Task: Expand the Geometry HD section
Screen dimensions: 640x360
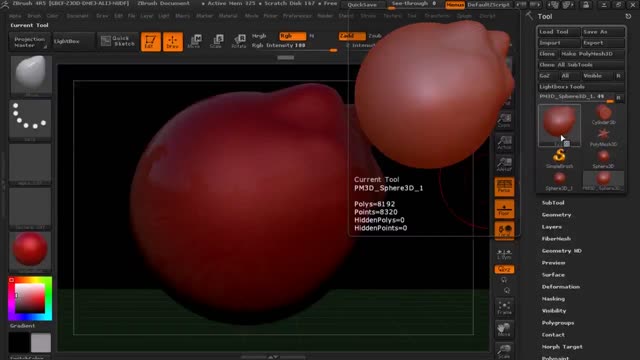Action: [x=562, y=251]
